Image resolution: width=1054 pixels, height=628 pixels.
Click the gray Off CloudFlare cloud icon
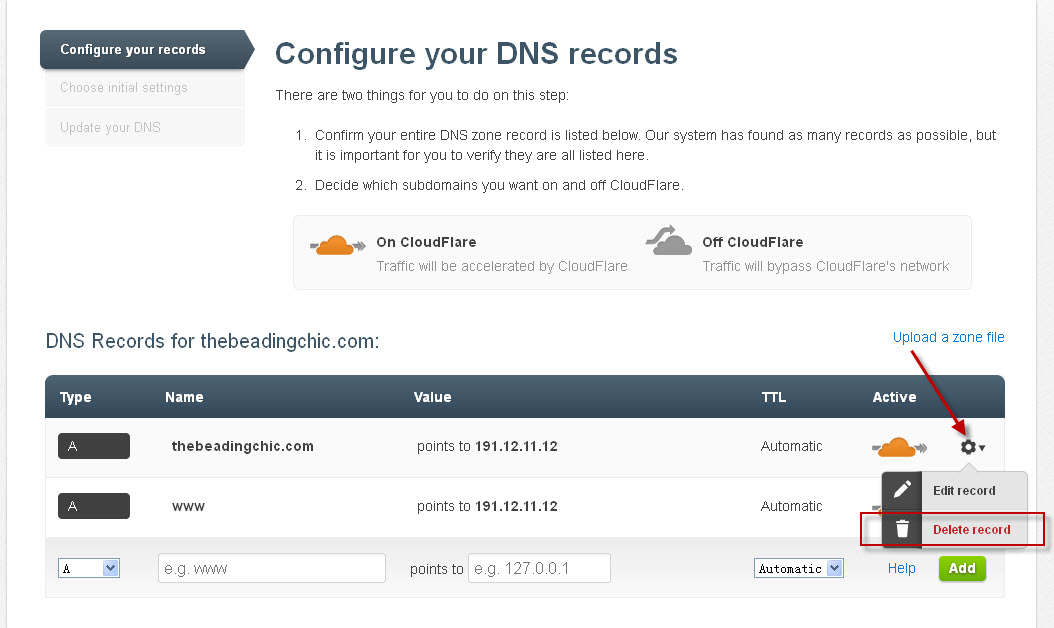click(668, 240)
